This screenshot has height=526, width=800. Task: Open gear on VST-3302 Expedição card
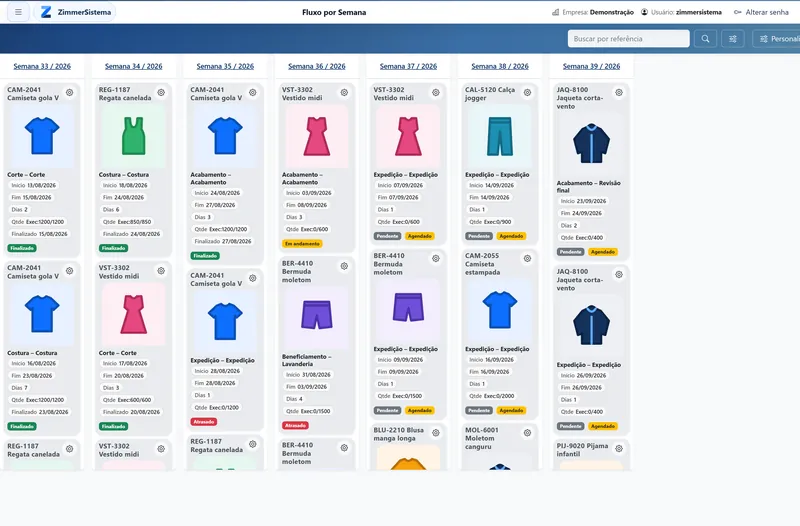click(436, 92)
